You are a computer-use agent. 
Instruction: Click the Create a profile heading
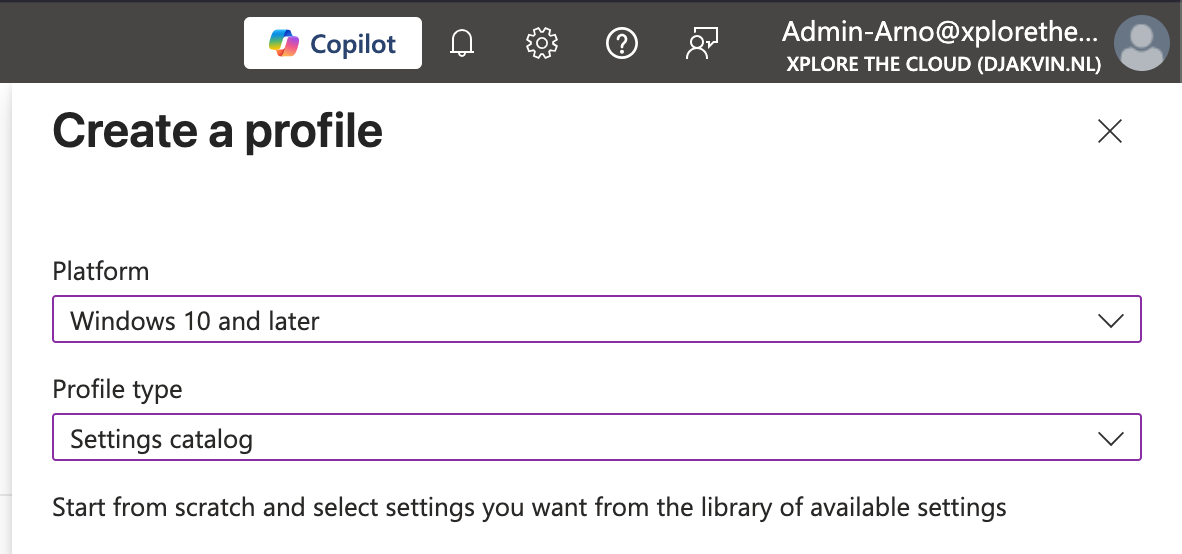(x=217, y=131)
